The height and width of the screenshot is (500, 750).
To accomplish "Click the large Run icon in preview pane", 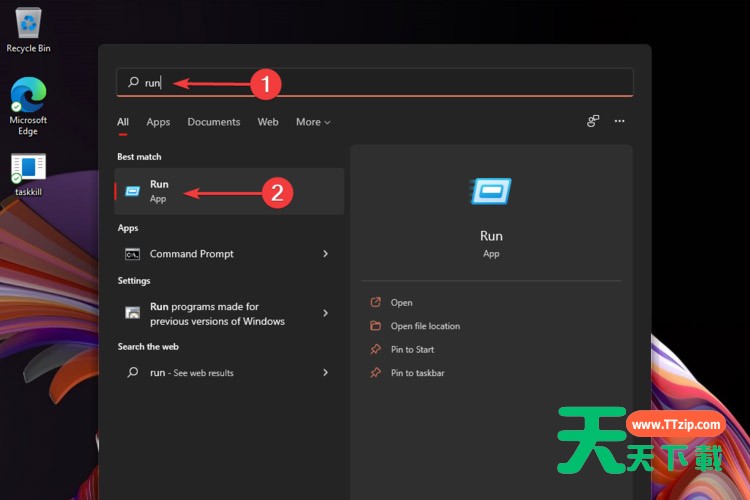I will 491,191.
